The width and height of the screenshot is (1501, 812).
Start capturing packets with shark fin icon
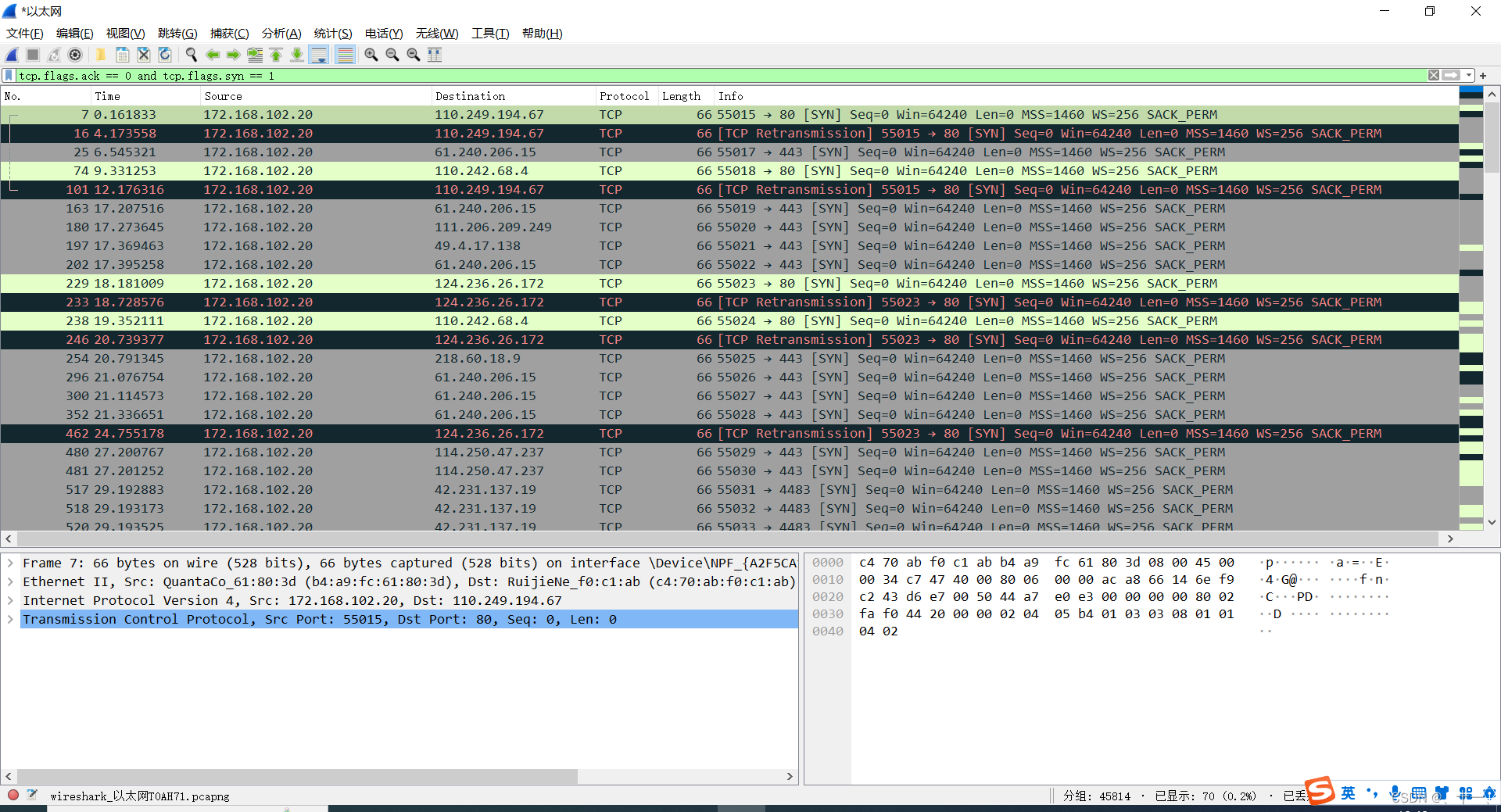click(x=13, y=55)
